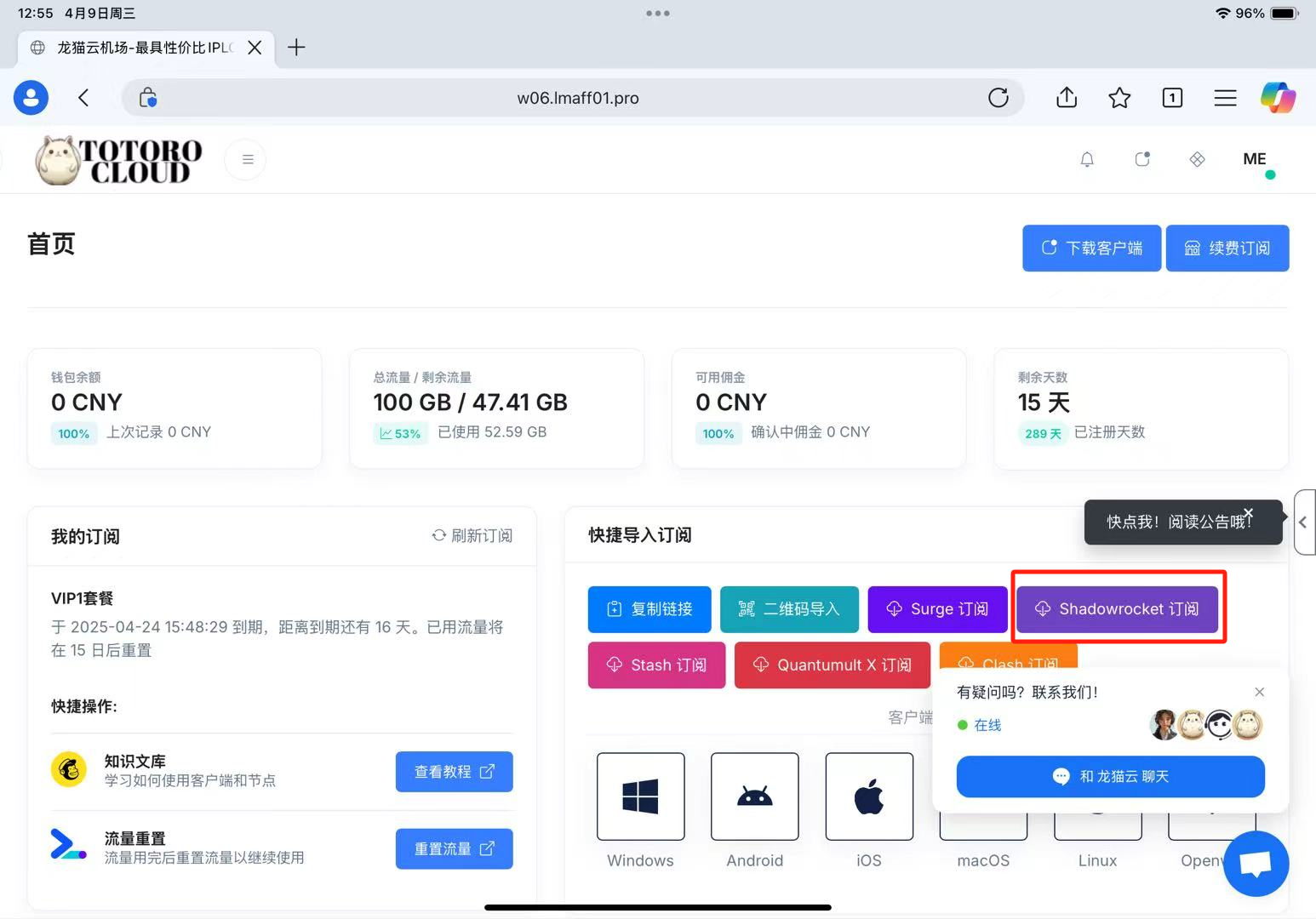Open the Copilot icon in toolbar
Screen dimensions: 1316x919
tap(1278, 98)
